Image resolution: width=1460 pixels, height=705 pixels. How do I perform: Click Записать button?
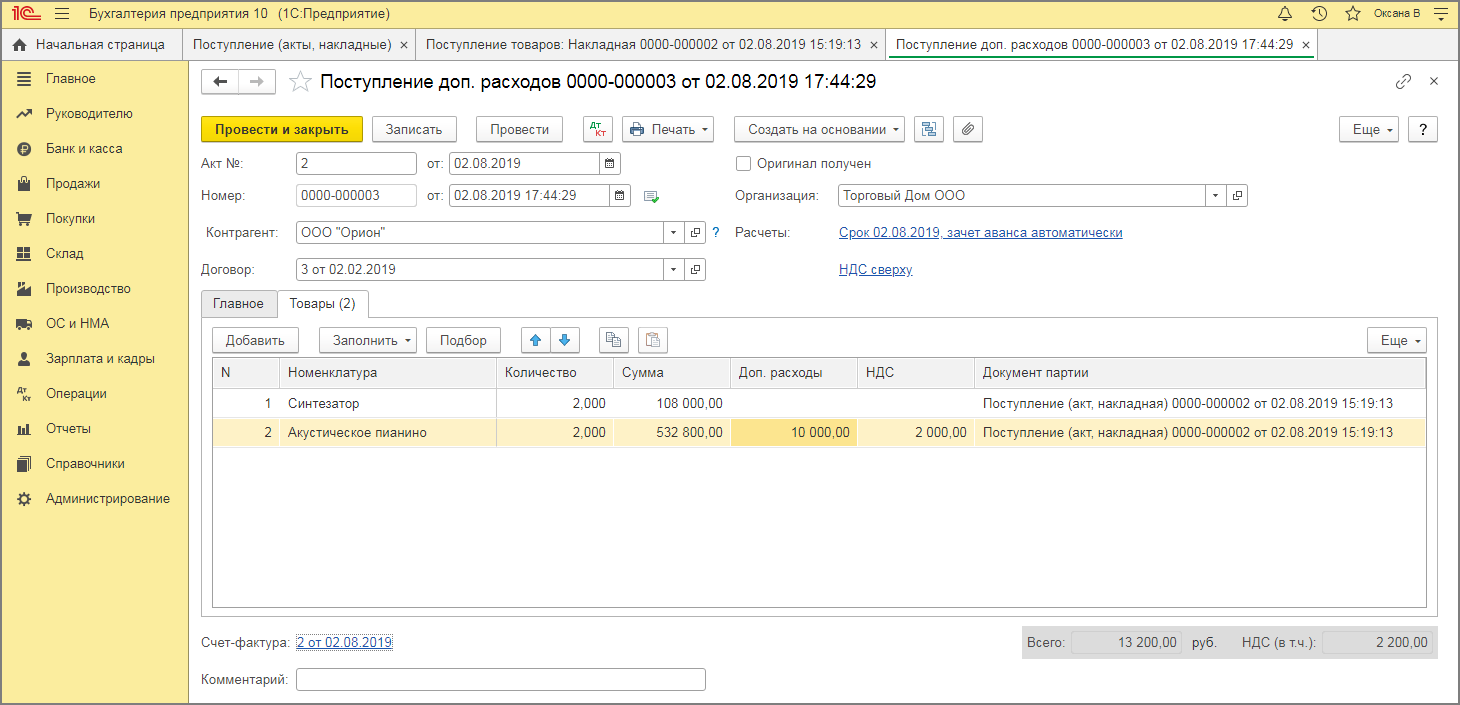point(414,129)
